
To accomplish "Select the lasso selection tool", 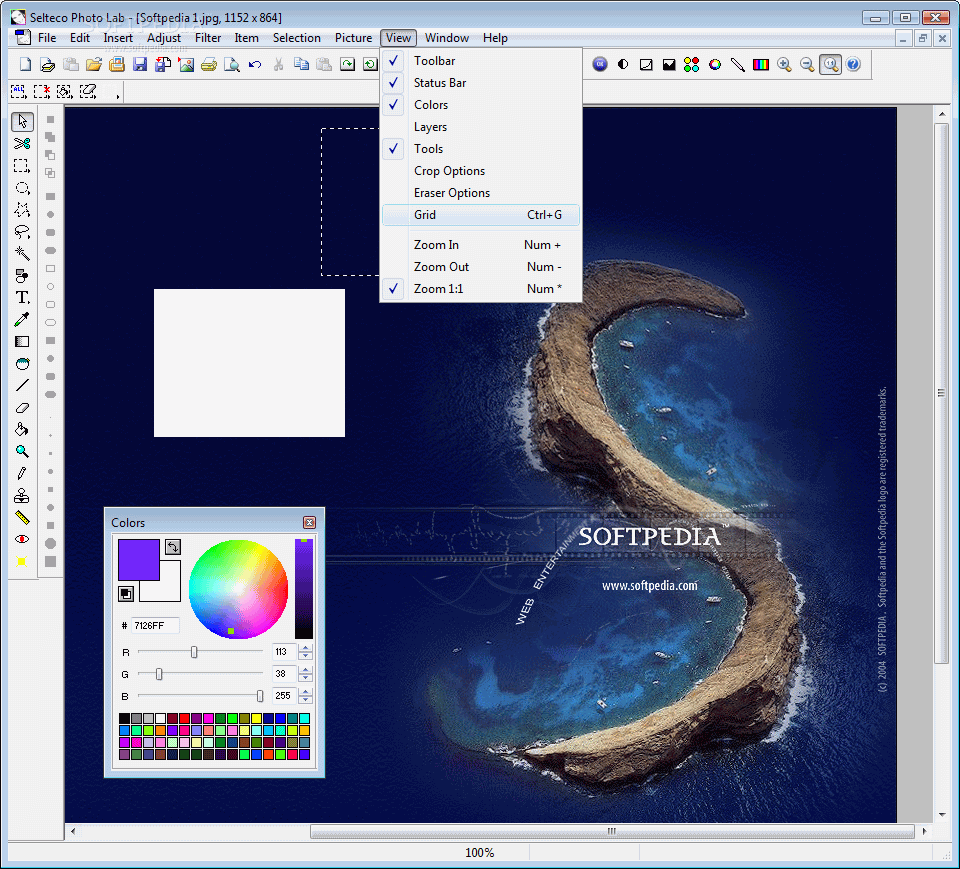I will pyautogui.click(x=22, y=232).
